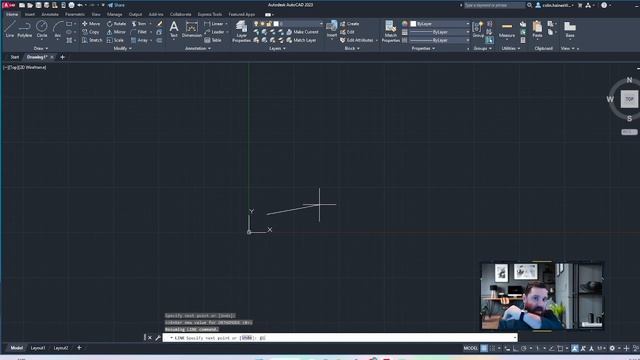Click the Insert block icon
The width and height of the screenshot is (640, 360).
click(331, 29)
